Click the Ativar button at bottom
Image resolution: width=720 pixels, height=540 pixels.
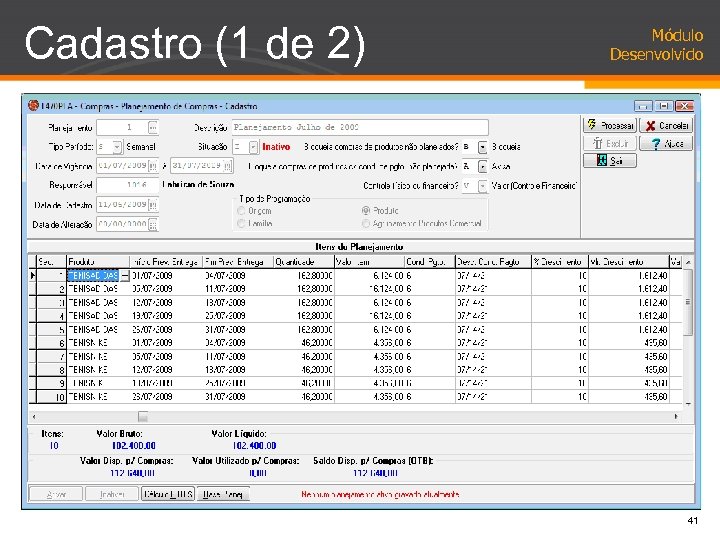pos(56,494)
